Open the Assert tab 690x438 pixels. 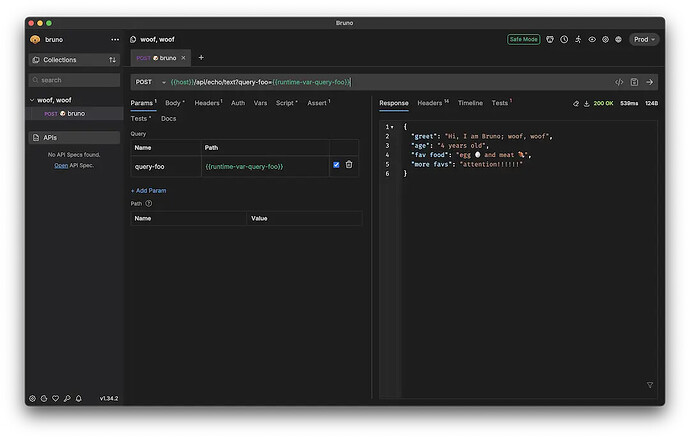point(319,103)
